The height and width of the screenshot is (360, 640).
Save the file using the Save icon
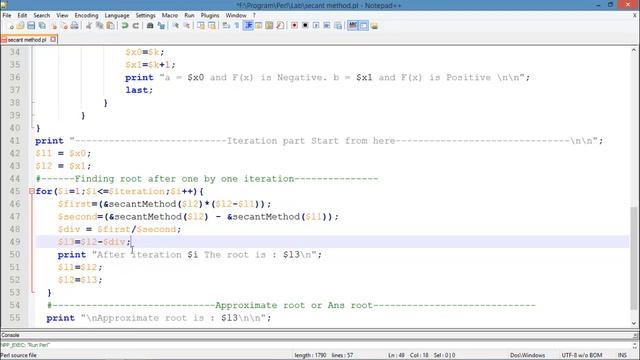coord(31,26)
